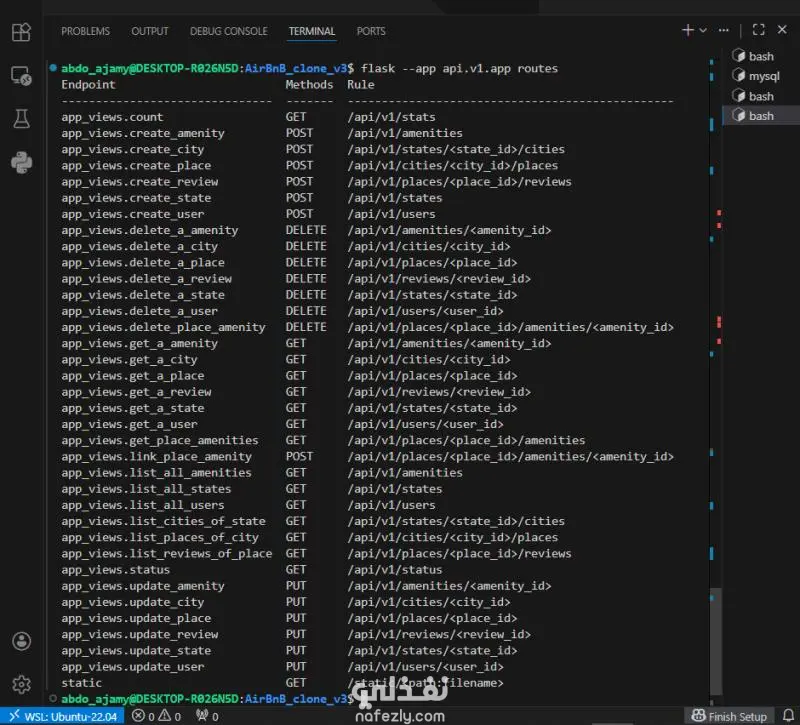Click the Rule column header text
The image size is (800, 725).
(361, 85)
